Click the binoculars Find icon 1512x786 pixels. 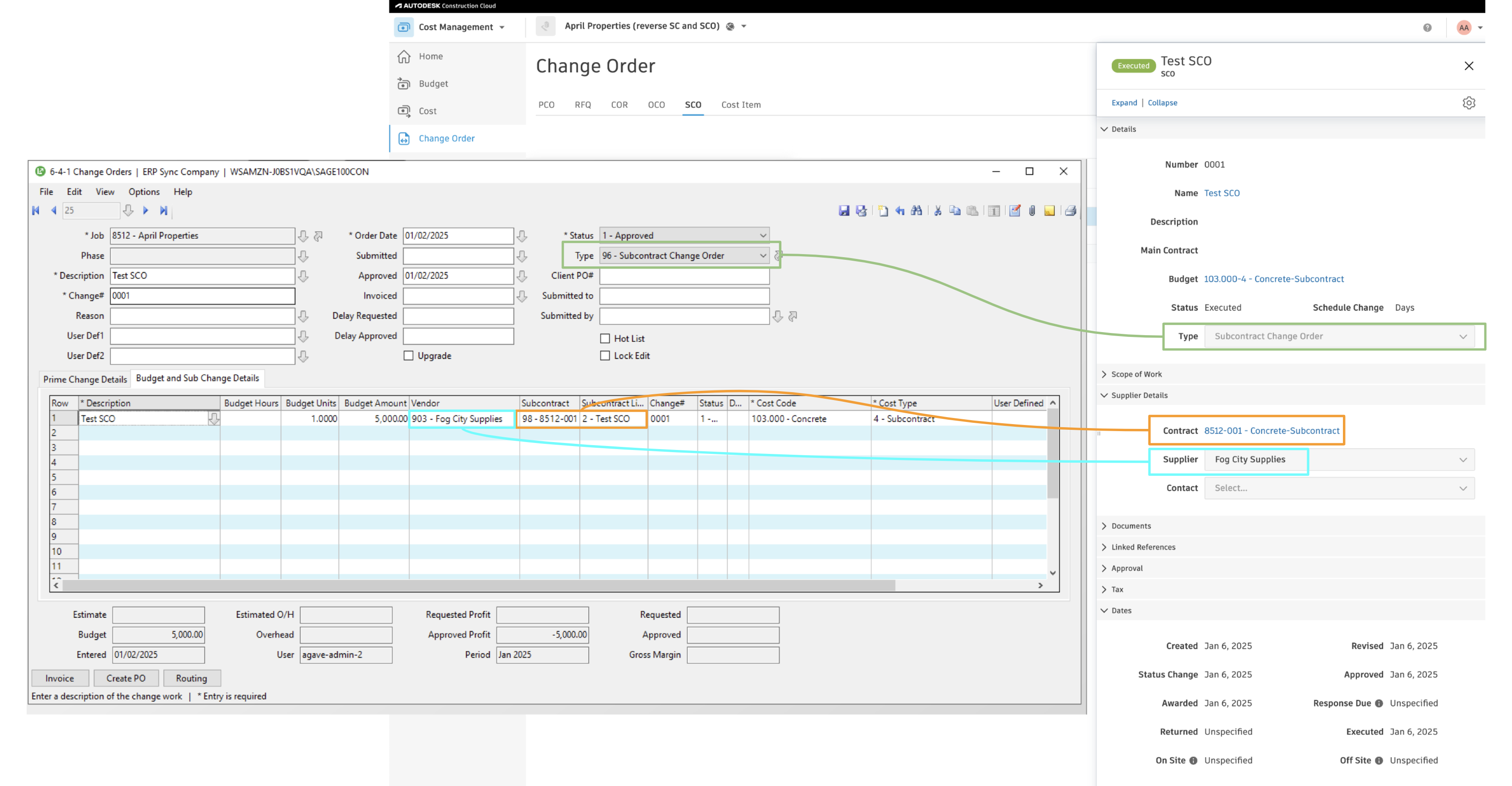point(916,211)
